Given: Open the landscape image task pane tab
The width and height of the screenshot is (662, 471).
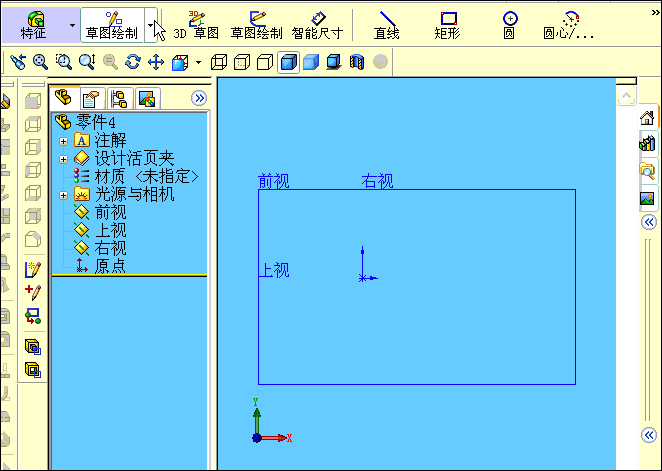Looking at the screenshot, I should (x=647, y=198).
